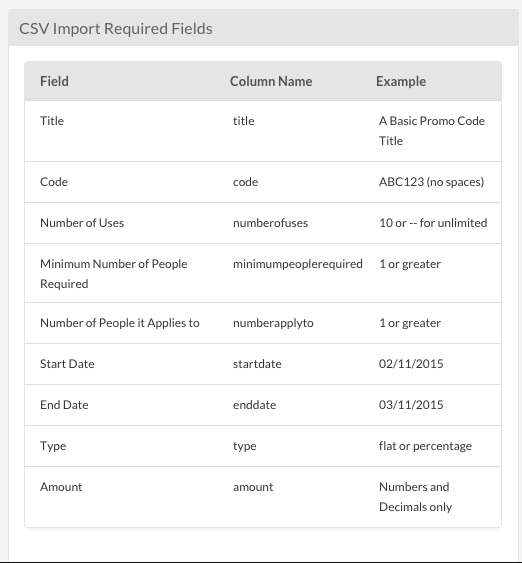Select the 'numberapplyto' column name
Viewport: 522px width, 563px height.
click(273, 323)
